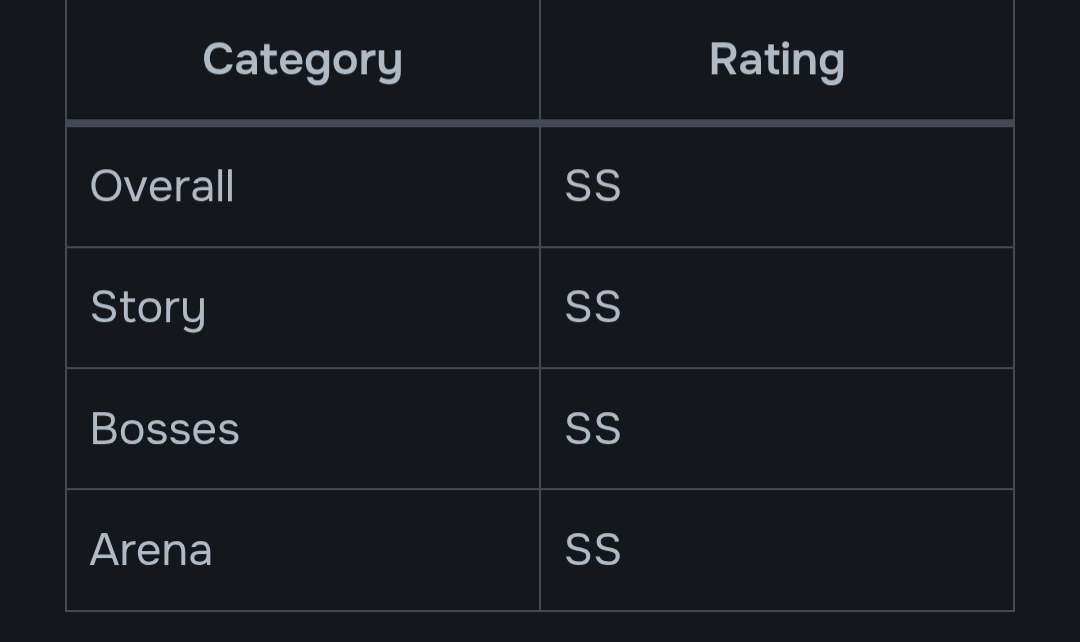Click the divider between Category and Rating headers
Viewport: 1080px width, 642px height.
540,60
